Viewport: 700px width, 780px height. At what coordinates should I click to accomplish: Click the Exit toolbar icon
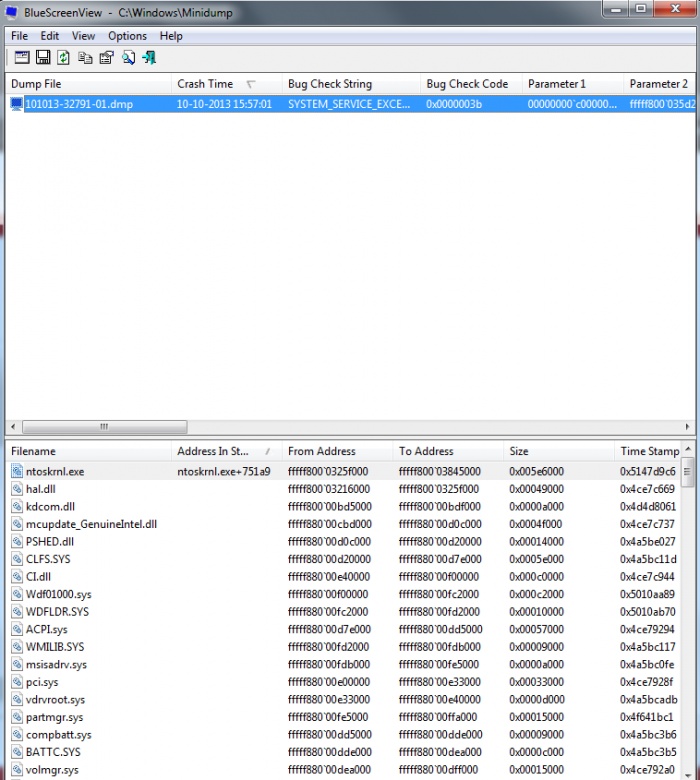(149, 58)
